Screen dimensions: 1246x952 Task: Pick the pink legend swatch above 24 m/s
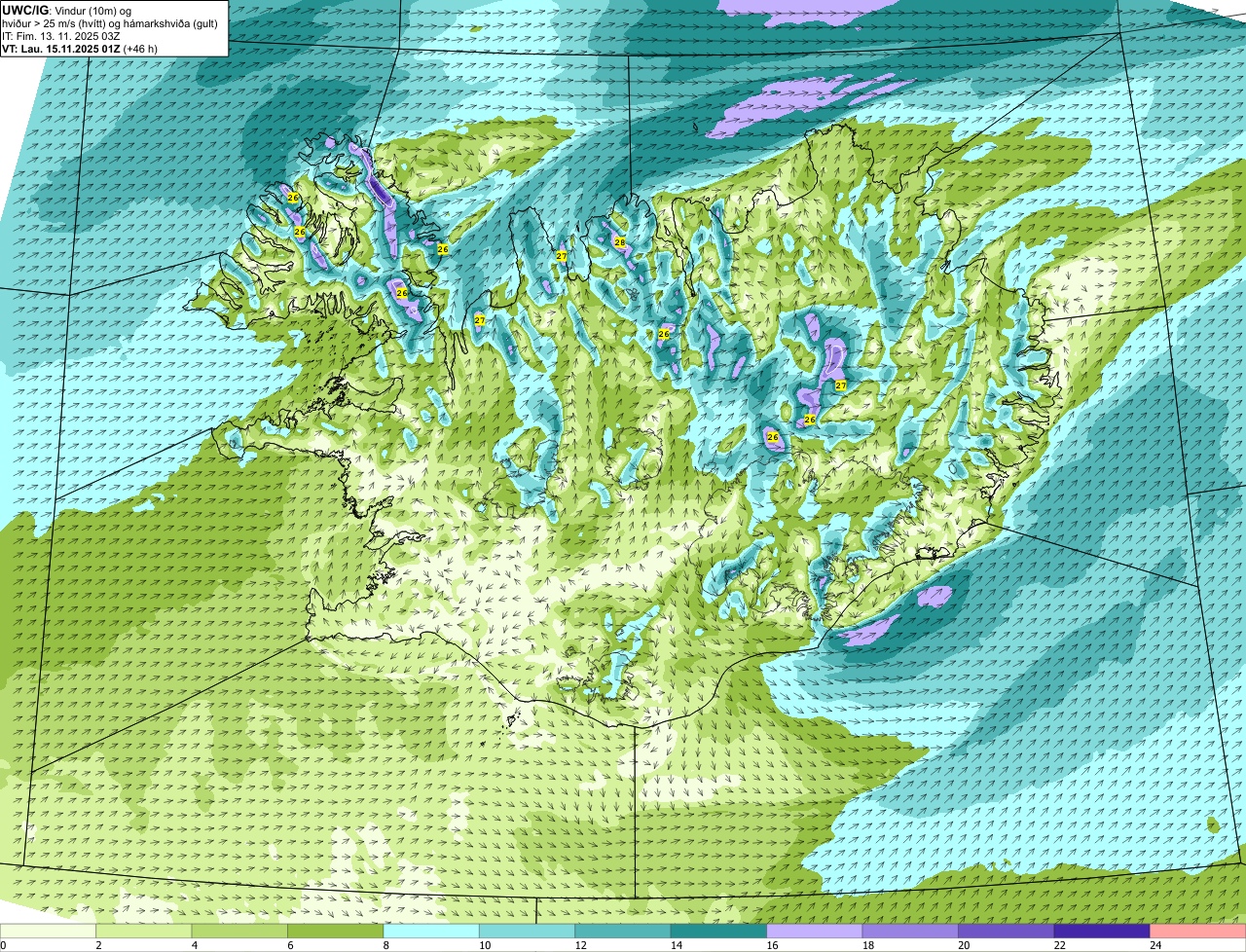coord(1198,931)
